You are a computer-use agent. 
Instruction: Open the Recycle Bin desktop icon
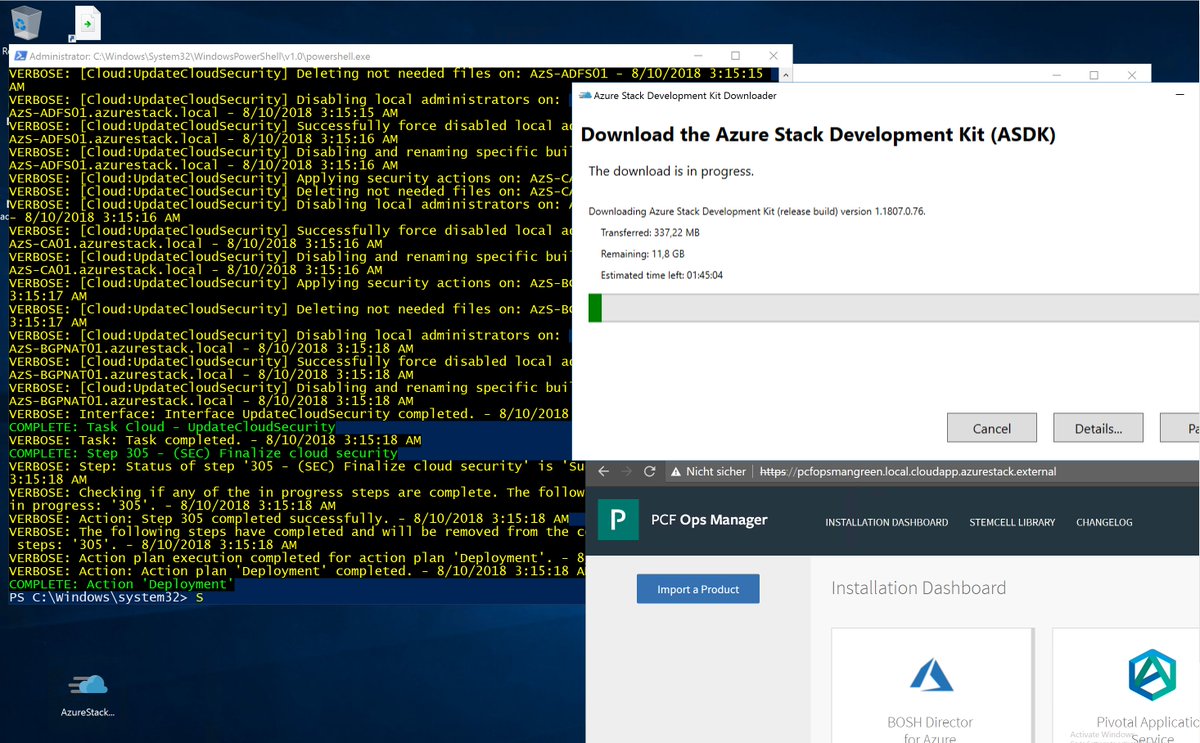pos(26,22)
